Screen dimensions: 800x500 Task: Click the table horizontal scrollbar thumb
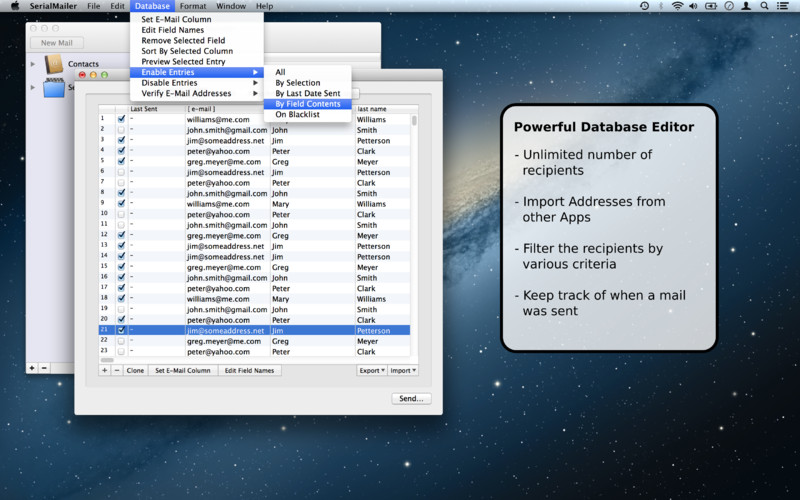107,360
